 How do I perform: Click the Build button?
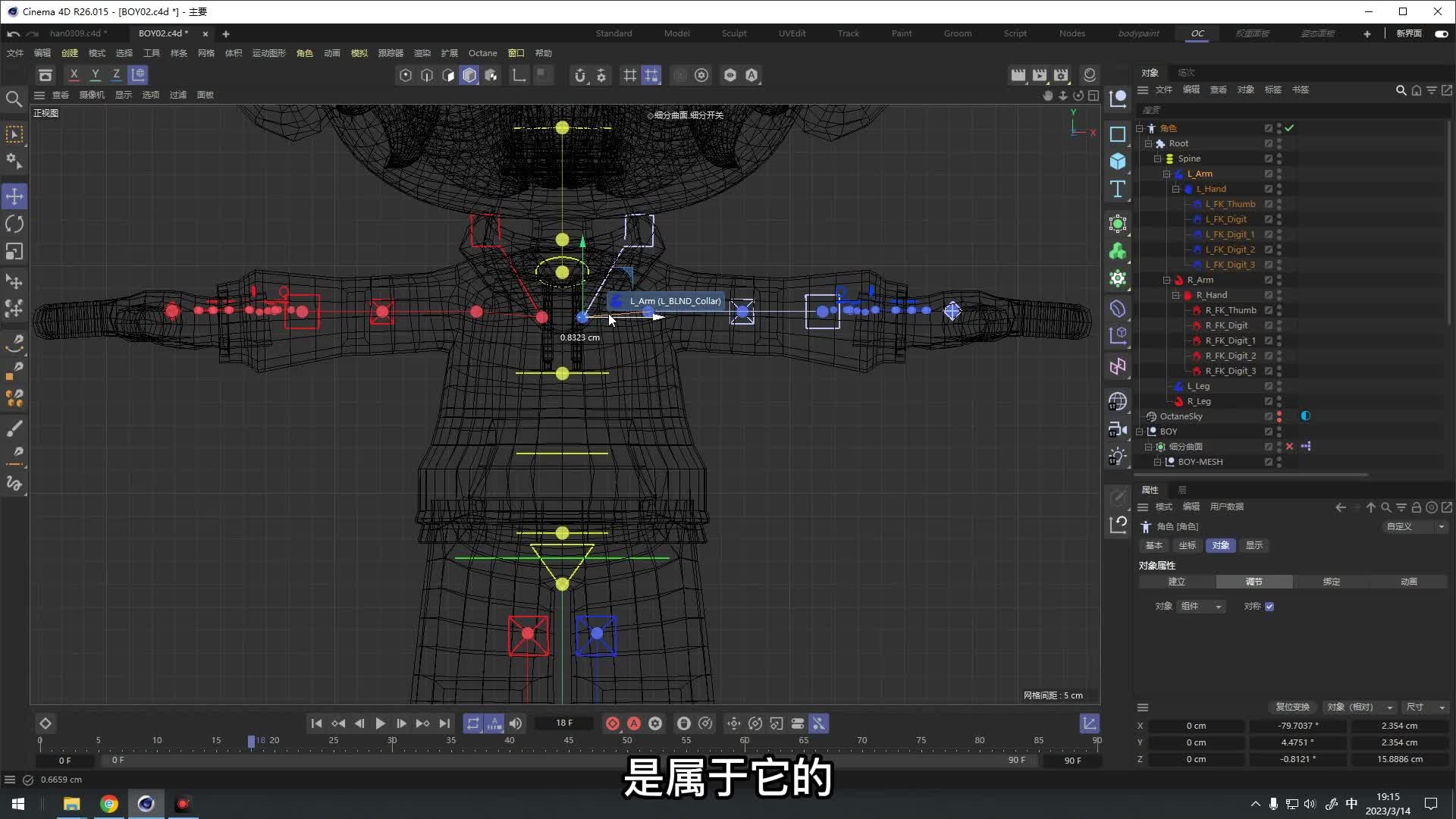pos(1177,582)
